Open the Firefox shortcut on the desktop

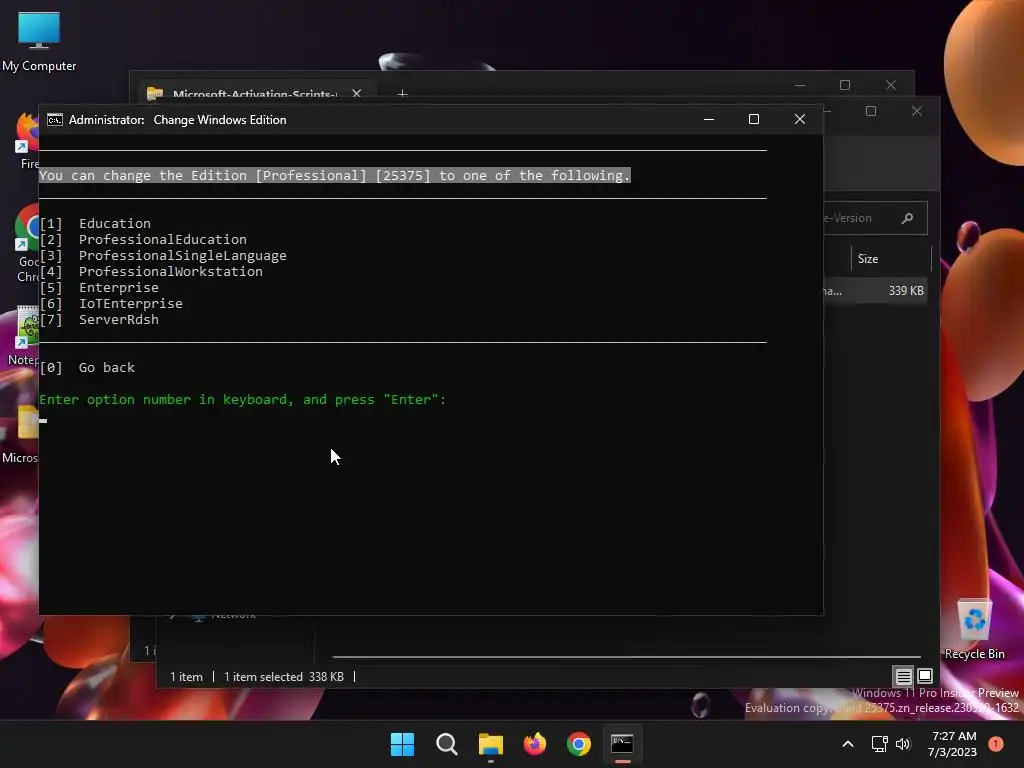coord(27,140)
